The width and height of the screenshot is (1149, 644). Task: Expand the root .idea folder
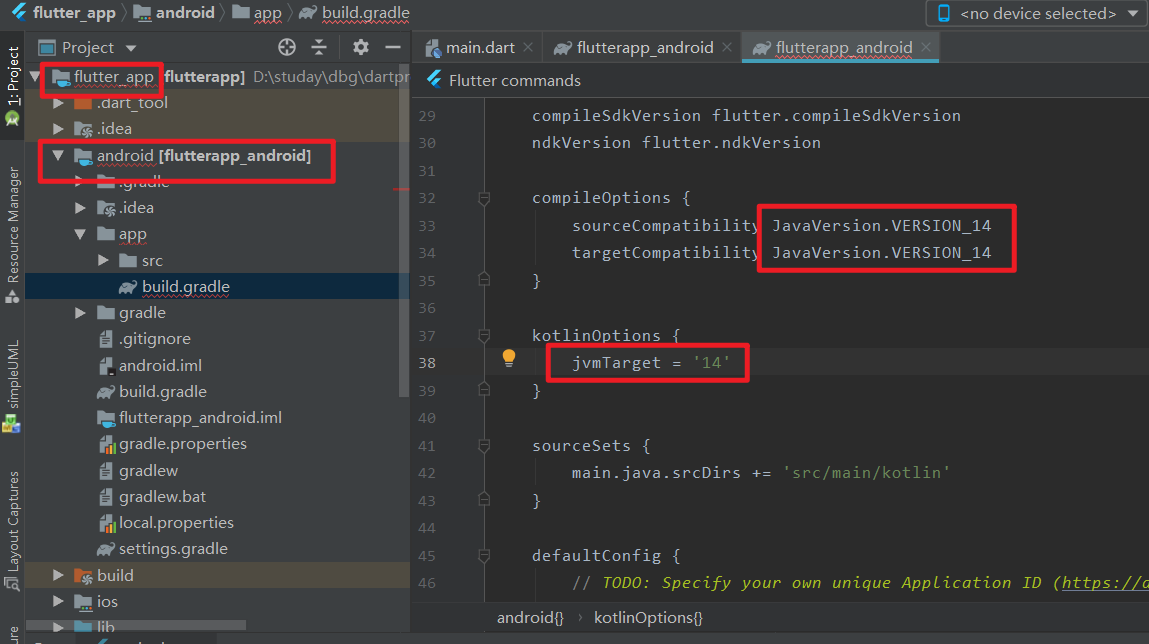[x=58, y=129]
